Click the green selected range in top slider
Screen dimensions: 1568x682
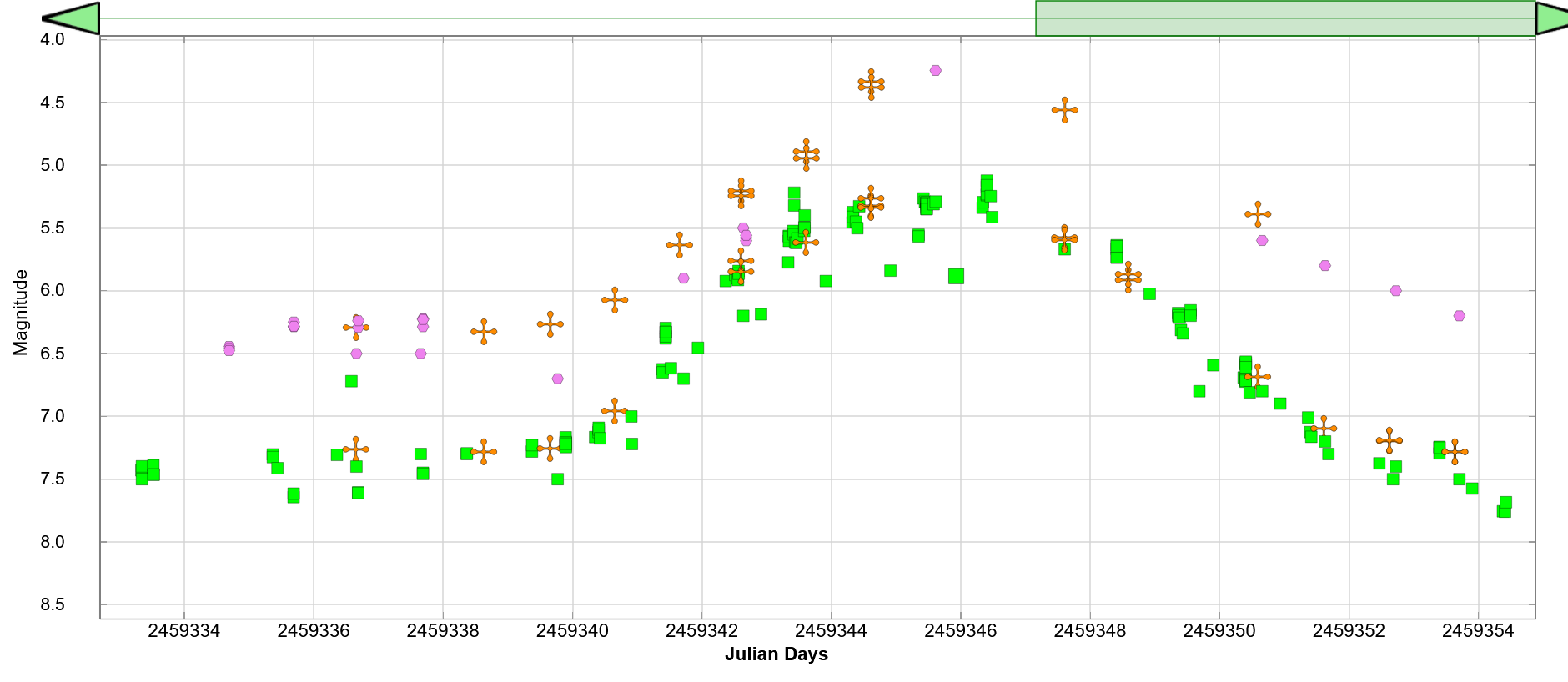1284,18
